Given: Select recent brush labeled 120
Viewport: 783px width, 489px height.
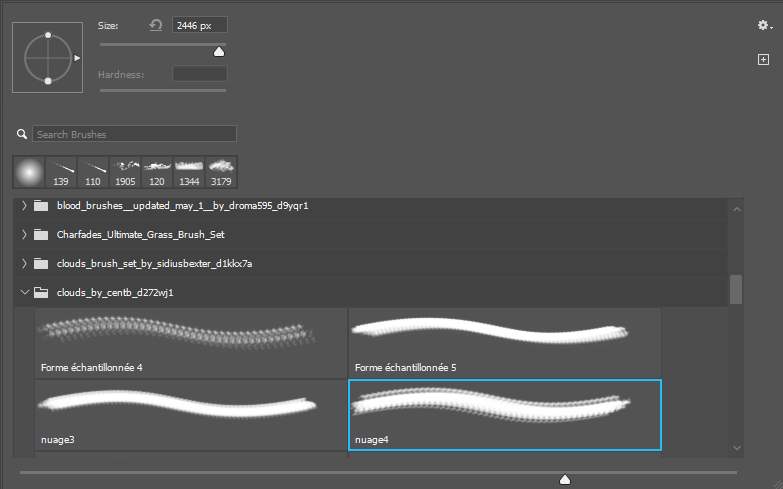Looking at the screenshot, I should tap(157, 171).
